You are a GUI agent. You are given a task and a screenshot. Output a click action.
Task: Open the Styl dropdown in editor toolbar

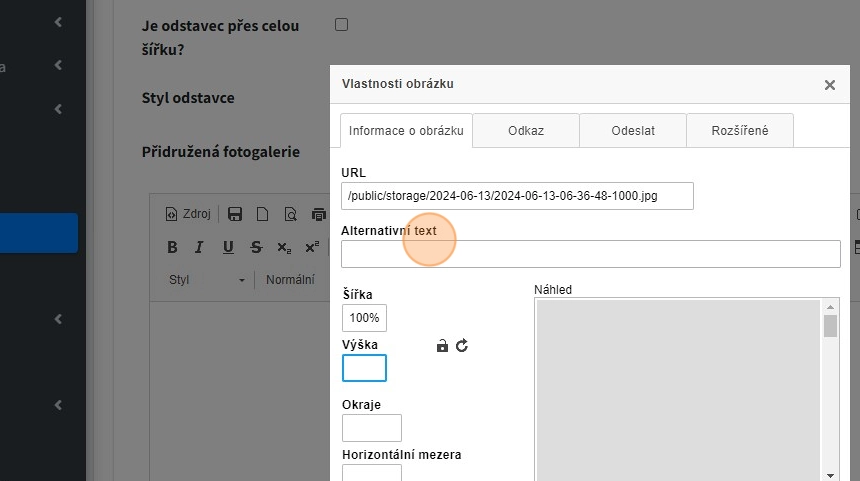click(206, 280)
